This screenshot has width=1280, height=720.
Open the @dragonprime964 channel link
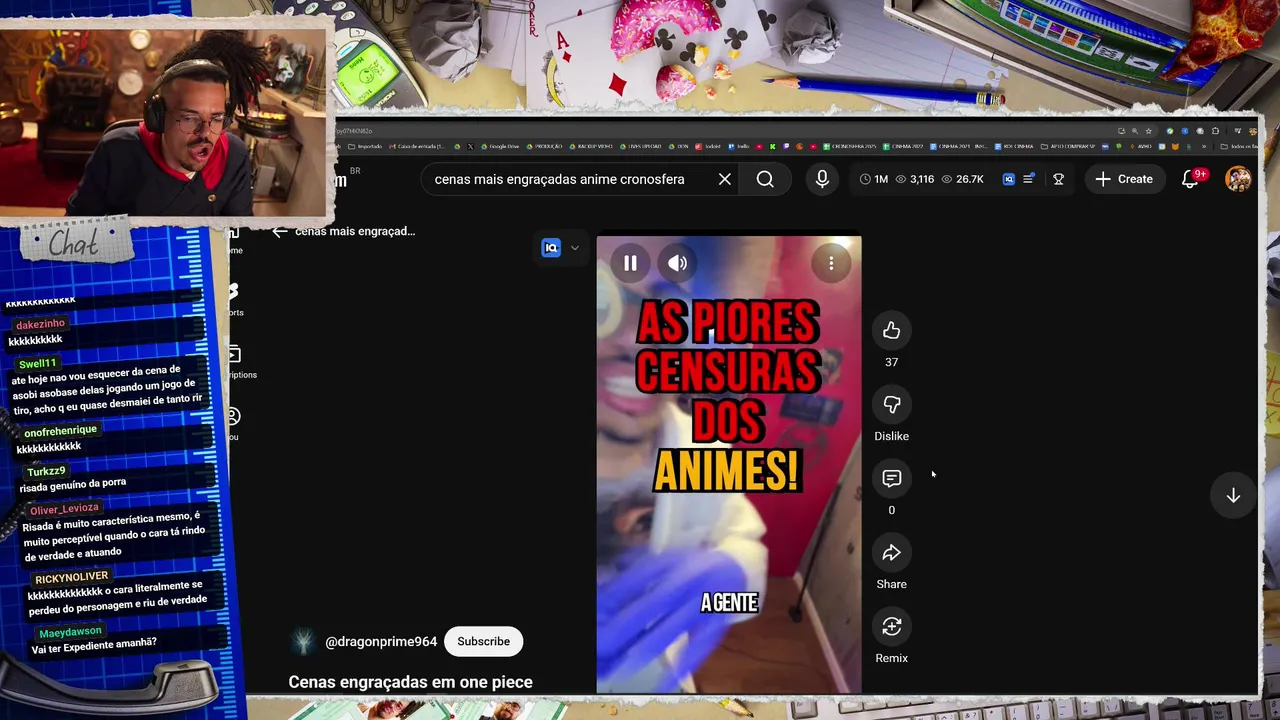381,642
